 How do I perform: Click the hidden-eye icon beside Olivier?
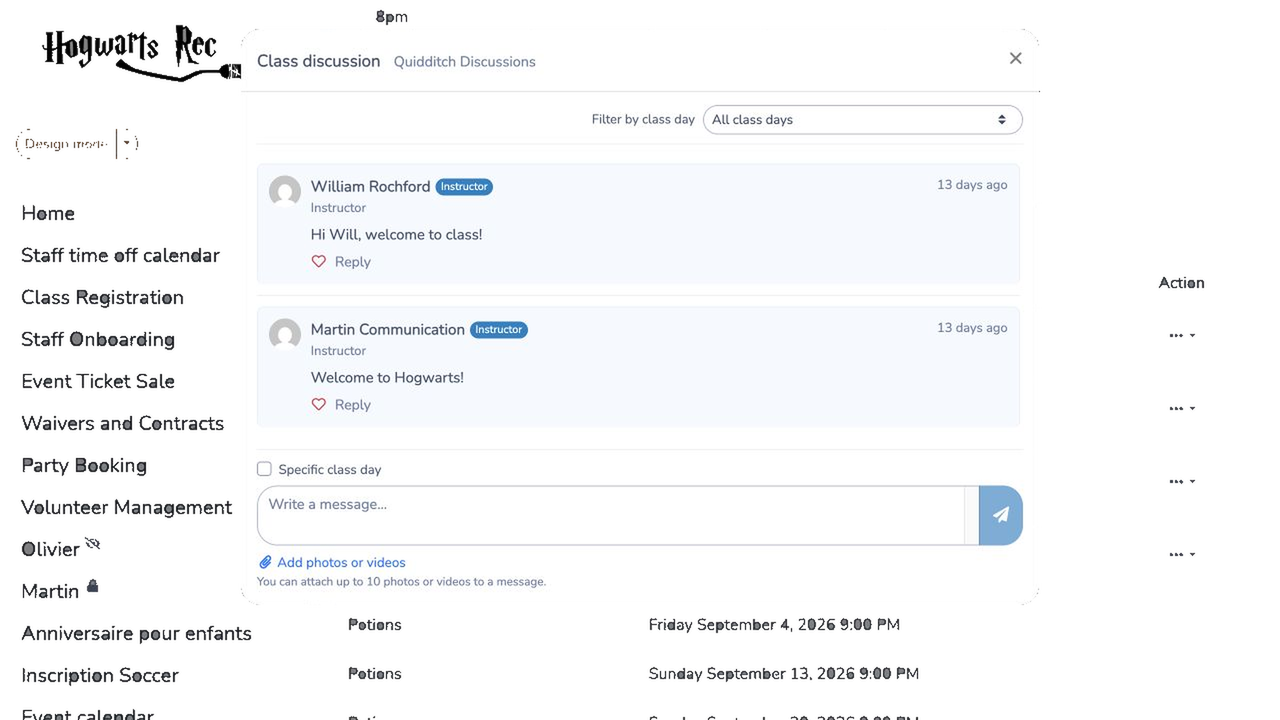coord(93,544)
